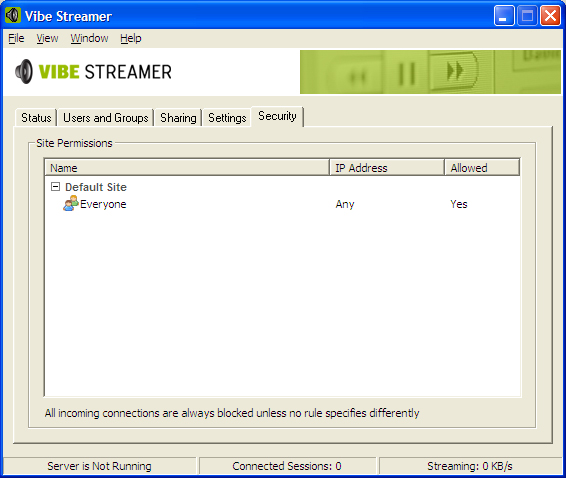Go to the Sharing tab

178,118
